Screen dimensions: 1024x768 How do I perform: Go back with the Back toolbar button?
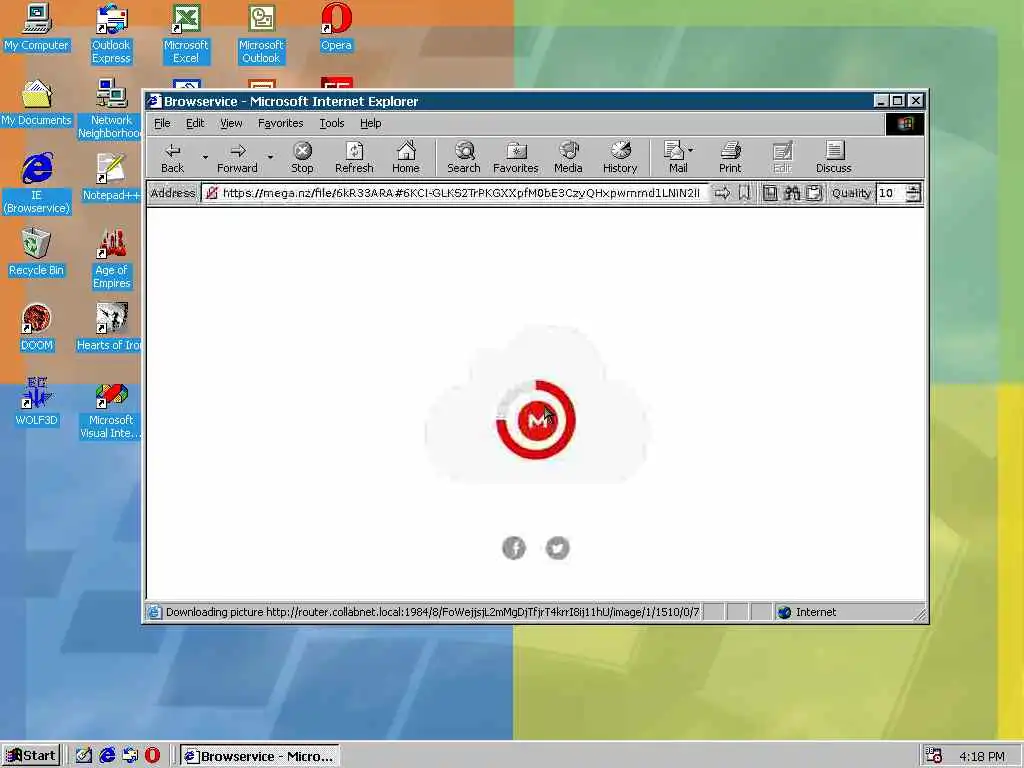point(172,157)
